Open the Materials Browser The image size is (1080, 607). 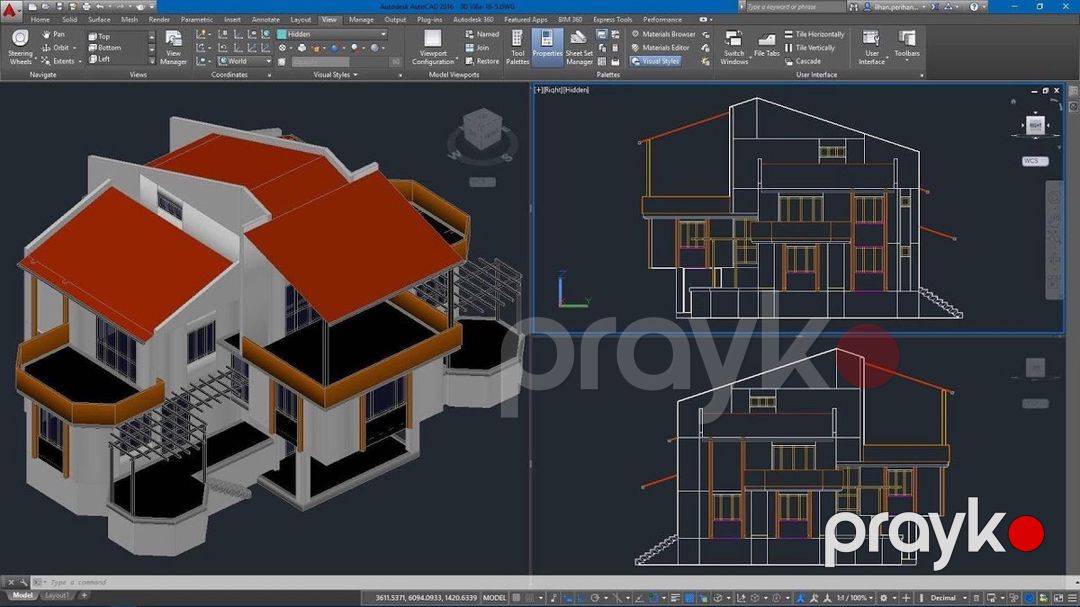click(663, 34)
